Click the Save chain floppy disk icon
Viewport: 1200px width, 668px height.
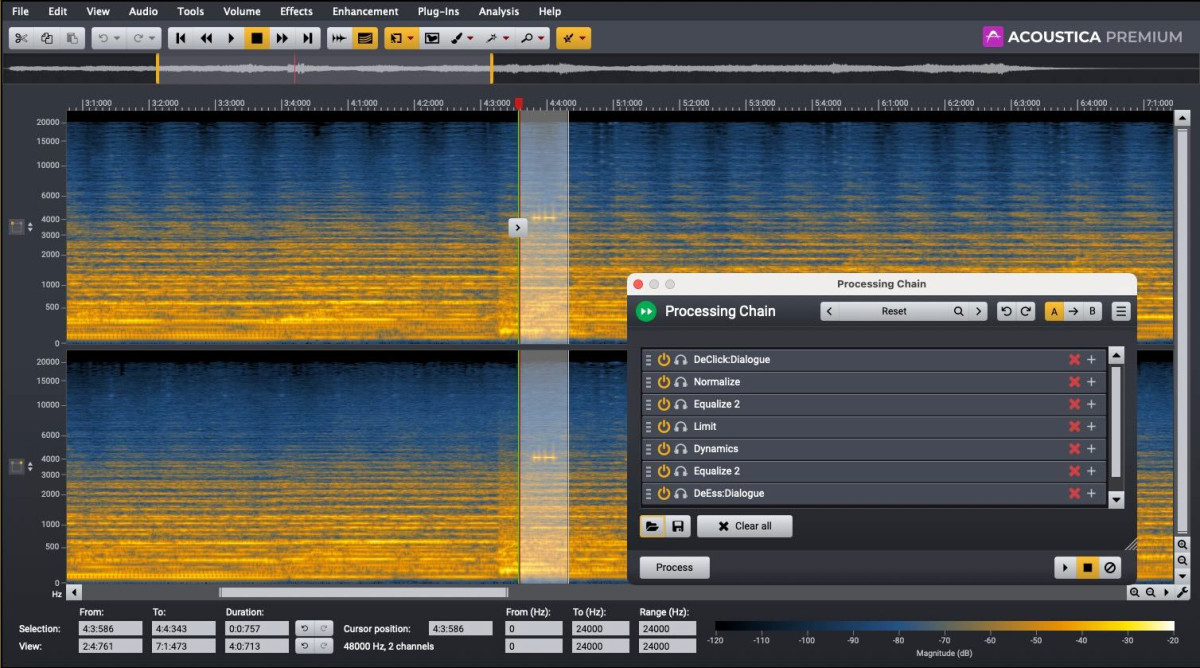pos(677,526)
